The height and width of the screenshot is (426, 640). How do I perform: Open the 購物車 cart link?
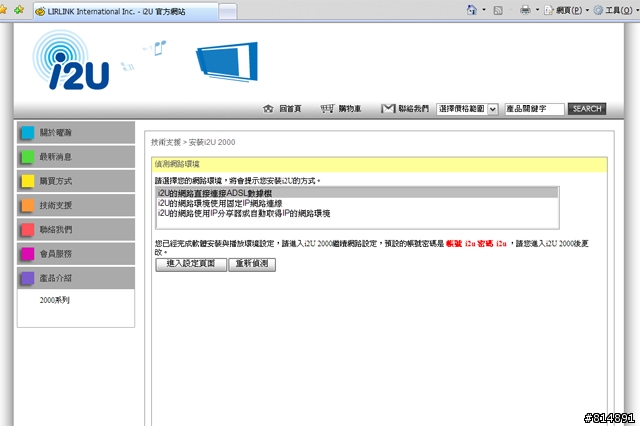[350, 109]
